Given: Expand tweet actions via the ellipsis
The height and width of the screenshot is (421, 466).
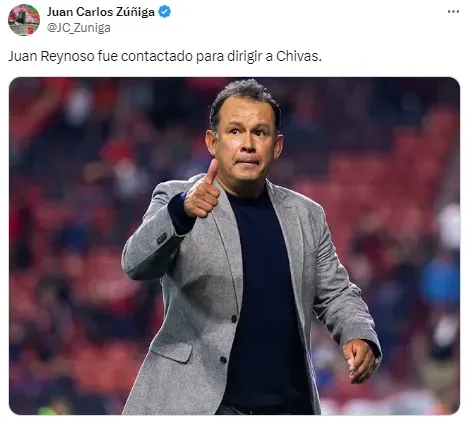Looking at the screenshot, I should coord(453,12).
